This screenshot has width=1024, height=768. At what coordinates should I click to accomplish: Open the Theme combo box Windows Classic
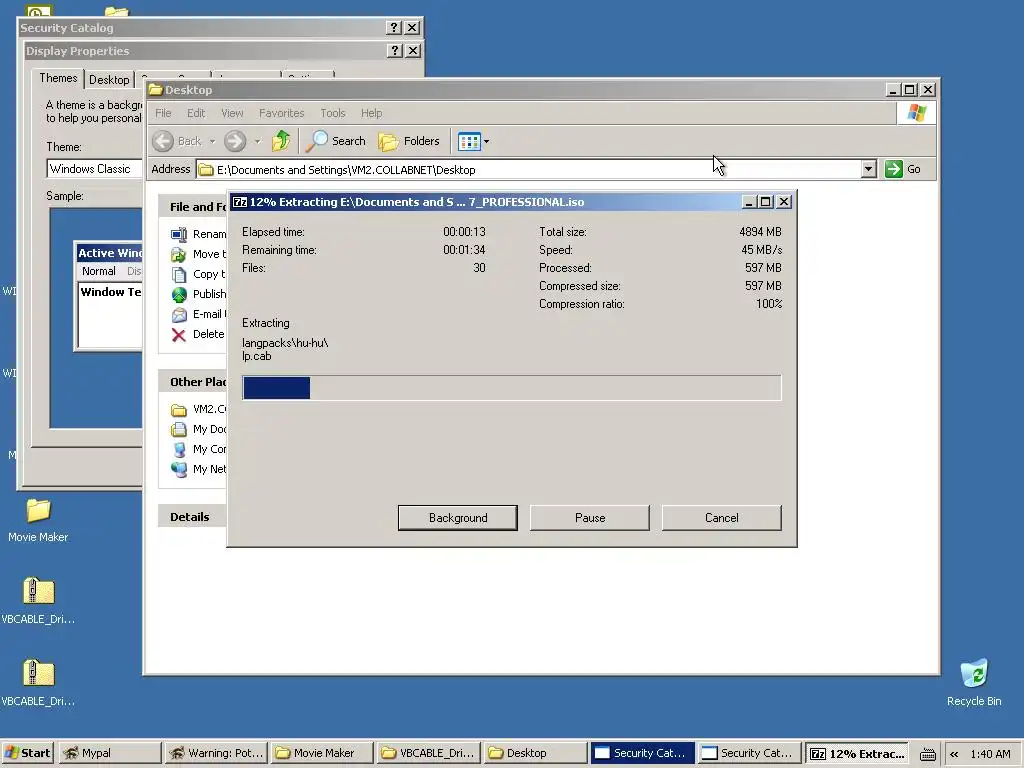[x=95, y=168]
